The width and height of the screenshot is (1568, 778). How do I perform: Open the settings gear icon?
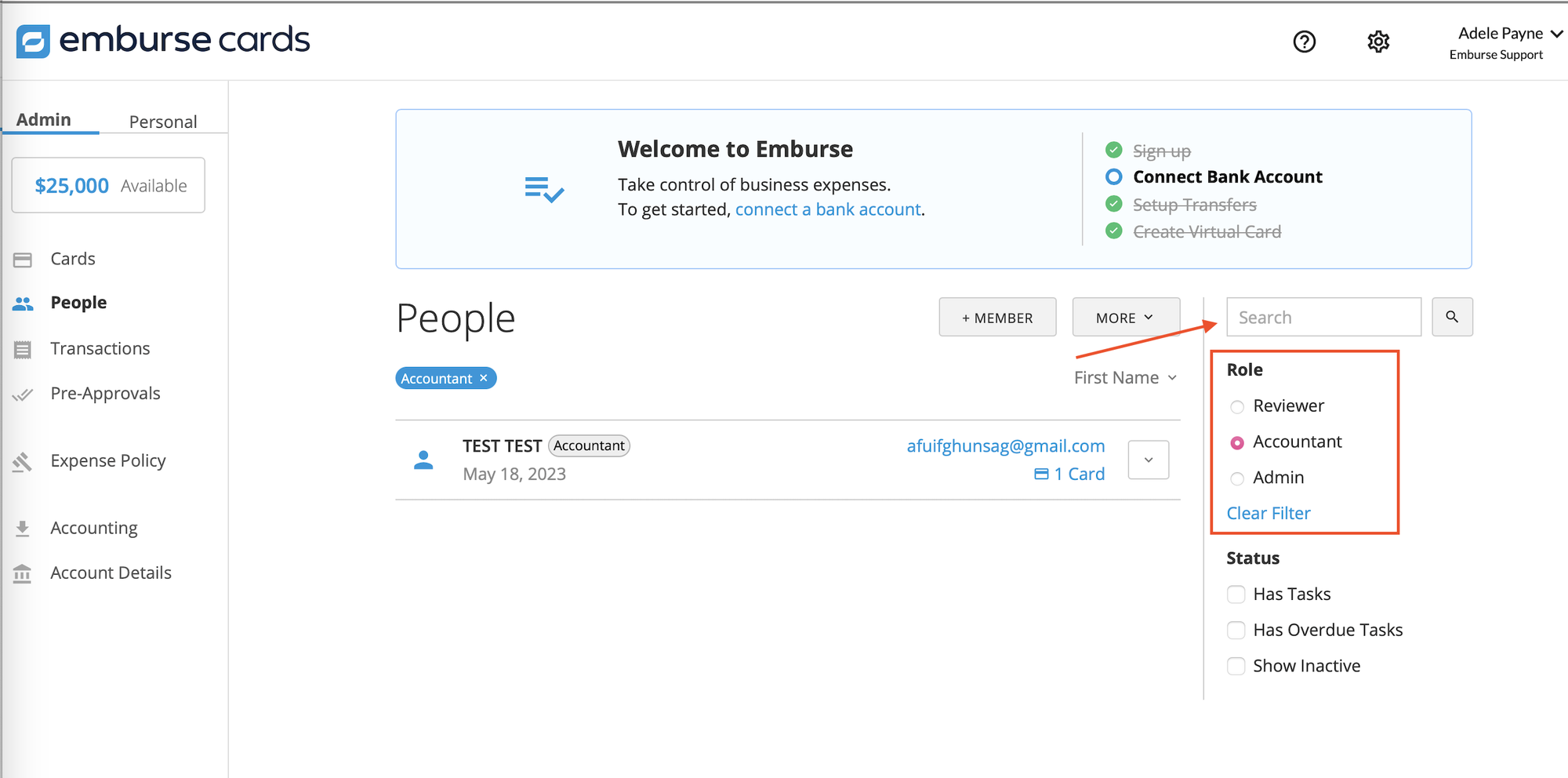point(1377,42)
